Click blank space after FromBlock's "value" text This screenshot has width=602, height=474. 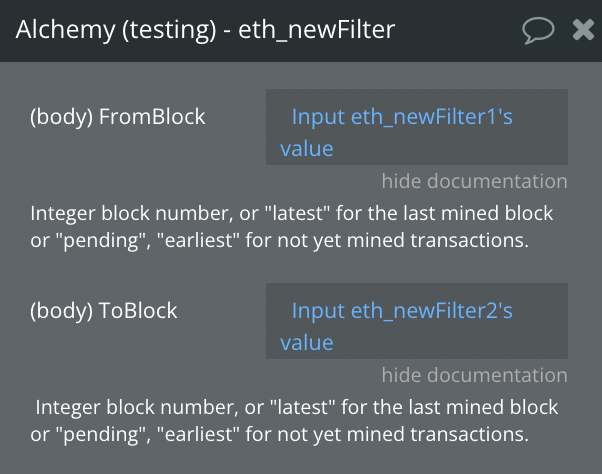pos(449,149)
